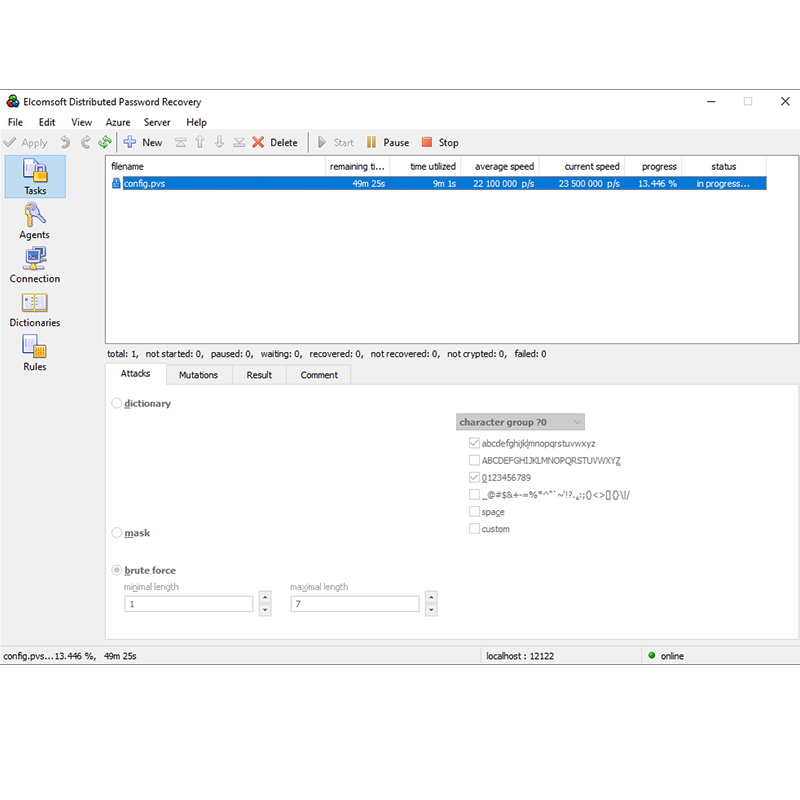Expand the character group ?0 dropdown
800x800 pixels.
[x=520, y=422]
